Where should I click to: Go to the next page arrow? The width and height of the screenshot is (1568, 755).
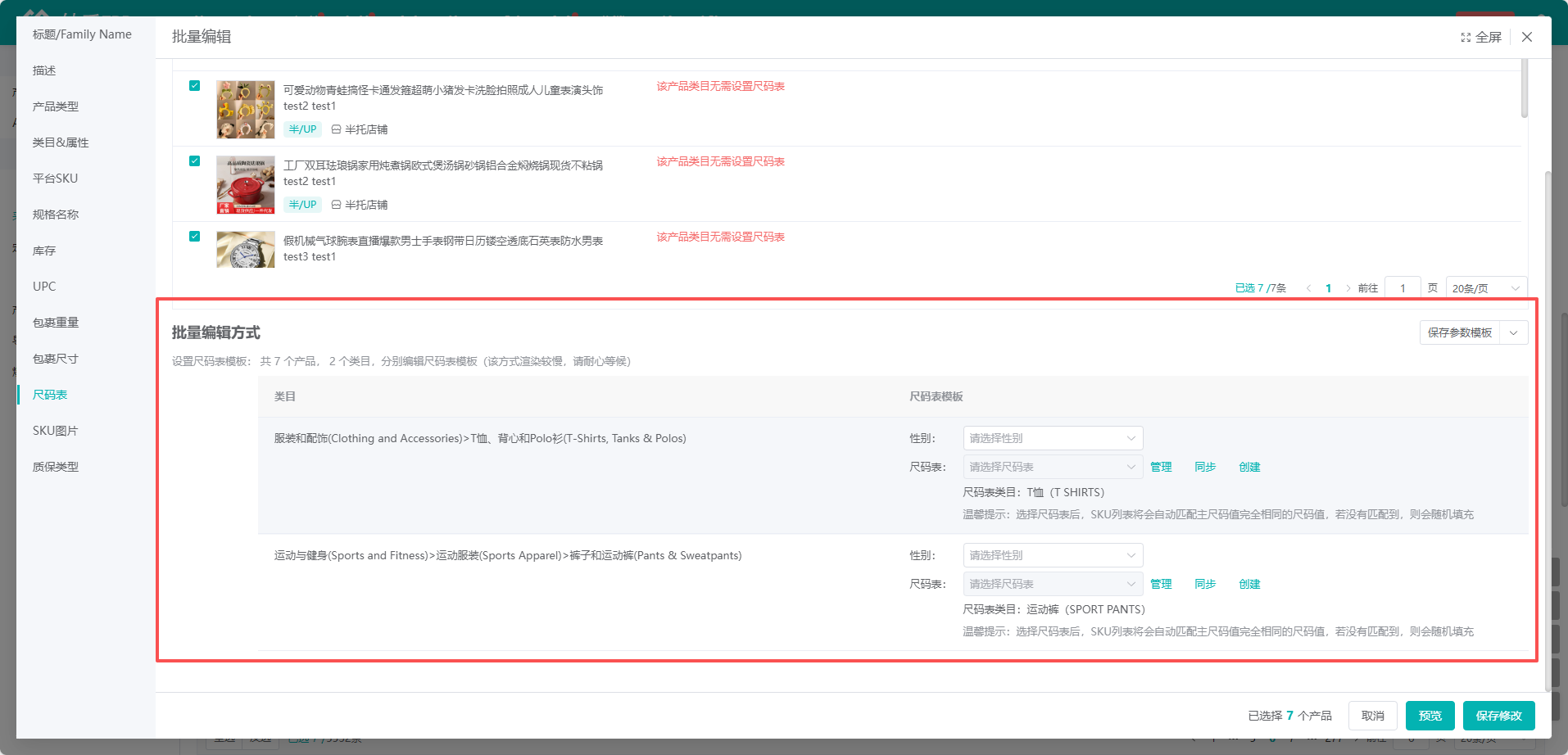coord(1348,288)
